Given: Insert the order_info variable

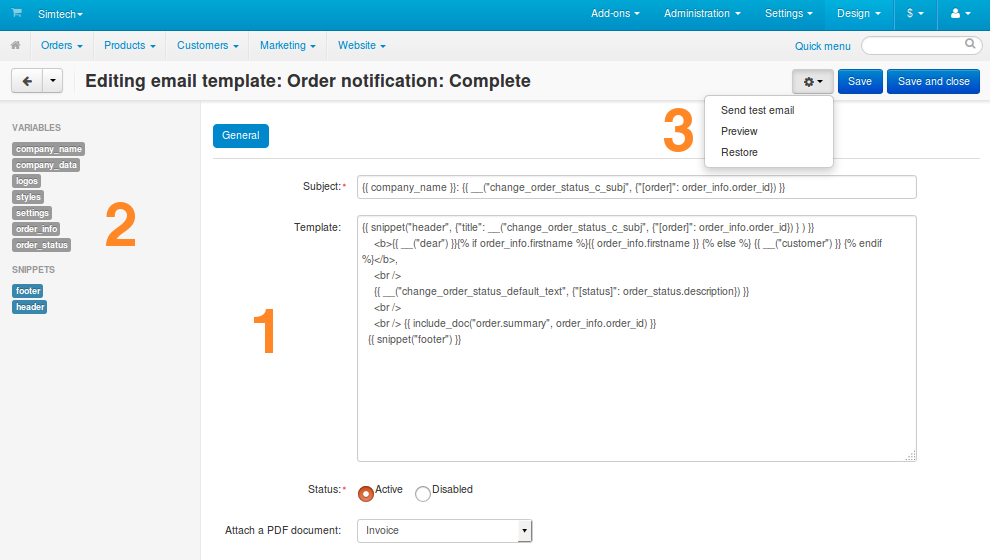Looking at the screenshot, I should point(36,229).
